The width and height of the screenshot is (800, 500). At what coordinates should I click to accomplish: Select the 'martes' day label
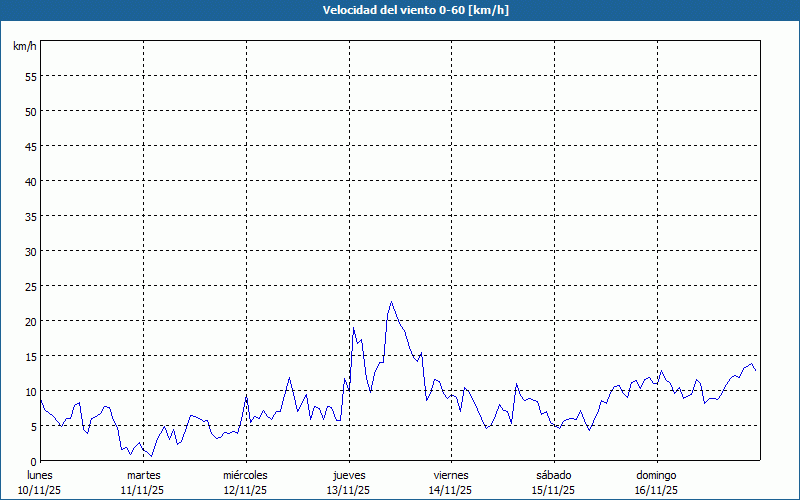(143, 474)
